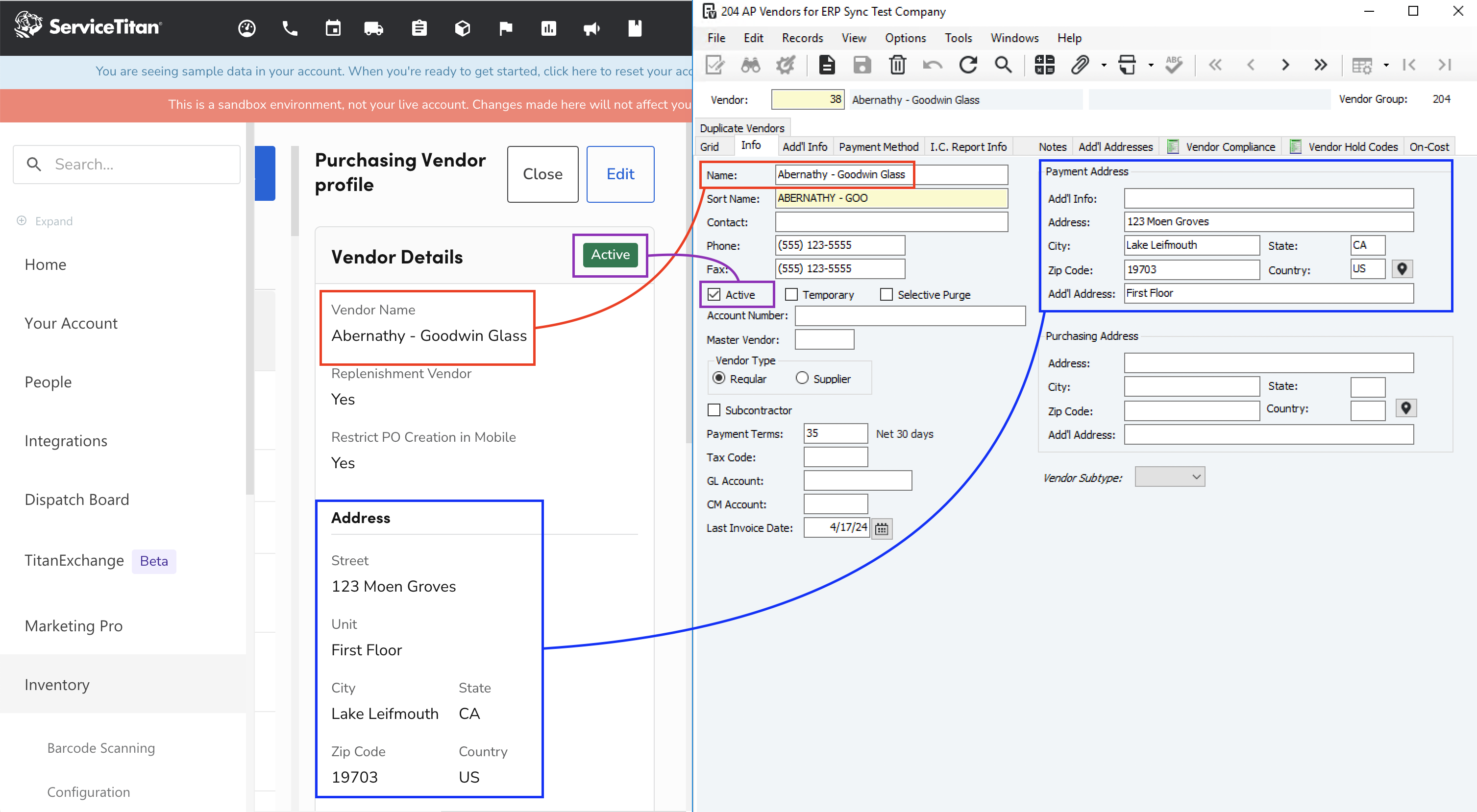Select the Regular vendor type radio
This screenshot has height=812, width=1477.
719,378
